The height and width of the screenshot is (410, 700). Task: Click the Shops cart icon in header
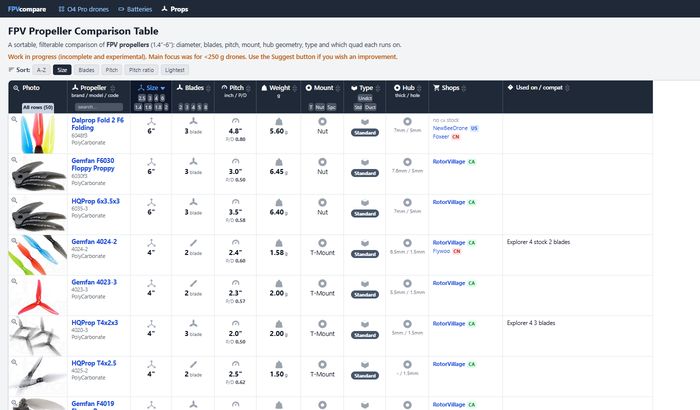tap(436, 88)
